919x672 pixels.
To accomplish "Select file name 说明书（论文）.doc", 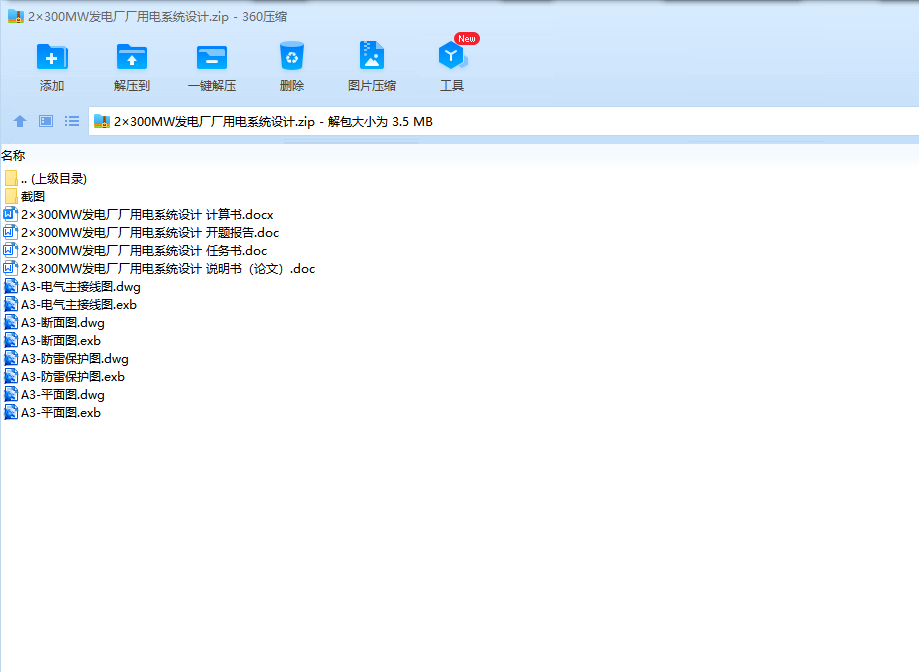I will tap(168, 269).
